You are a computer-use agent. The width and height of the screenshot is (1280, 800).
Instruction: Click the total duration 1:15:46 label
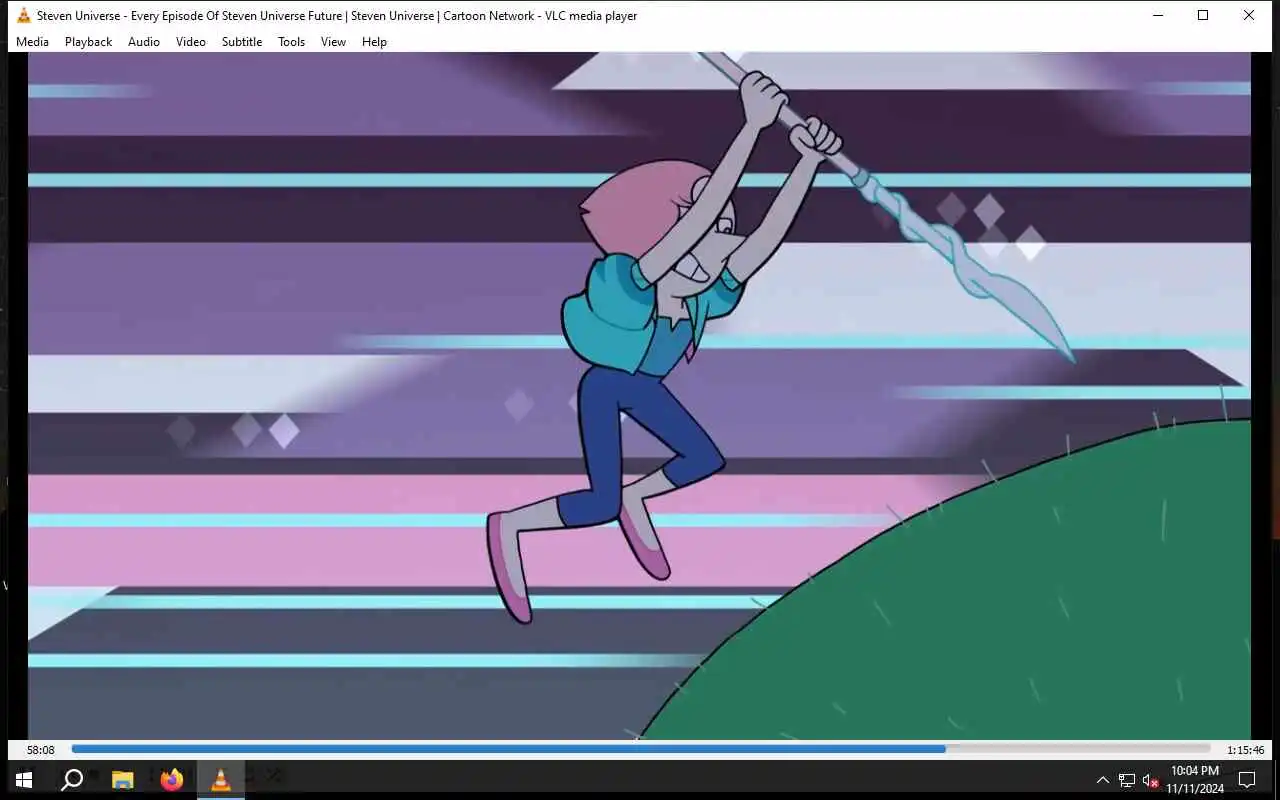1245,750
